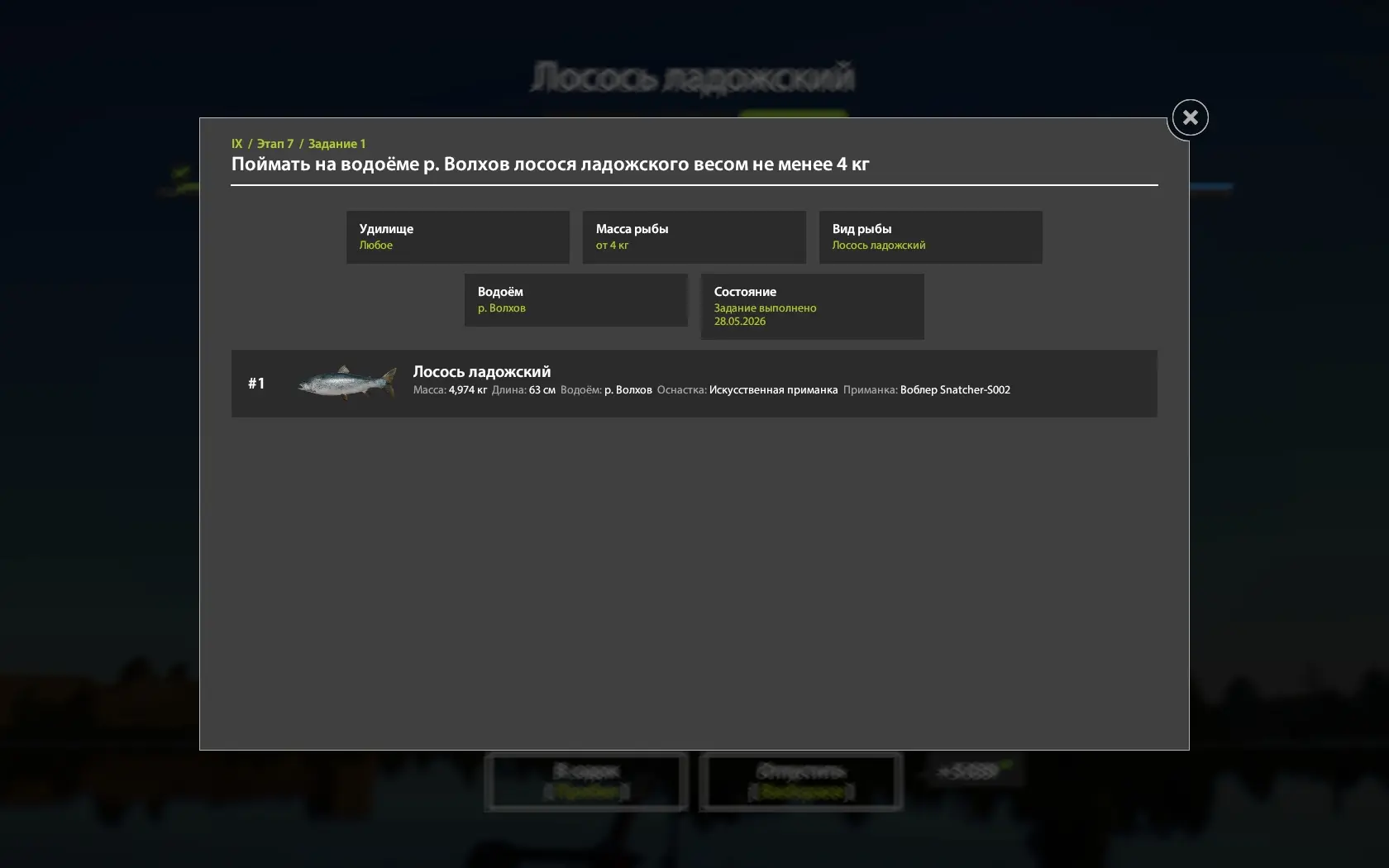
Task: Select the Задание 1 breadcrumb
Action: pyautogui.click(x=337, y=144)
